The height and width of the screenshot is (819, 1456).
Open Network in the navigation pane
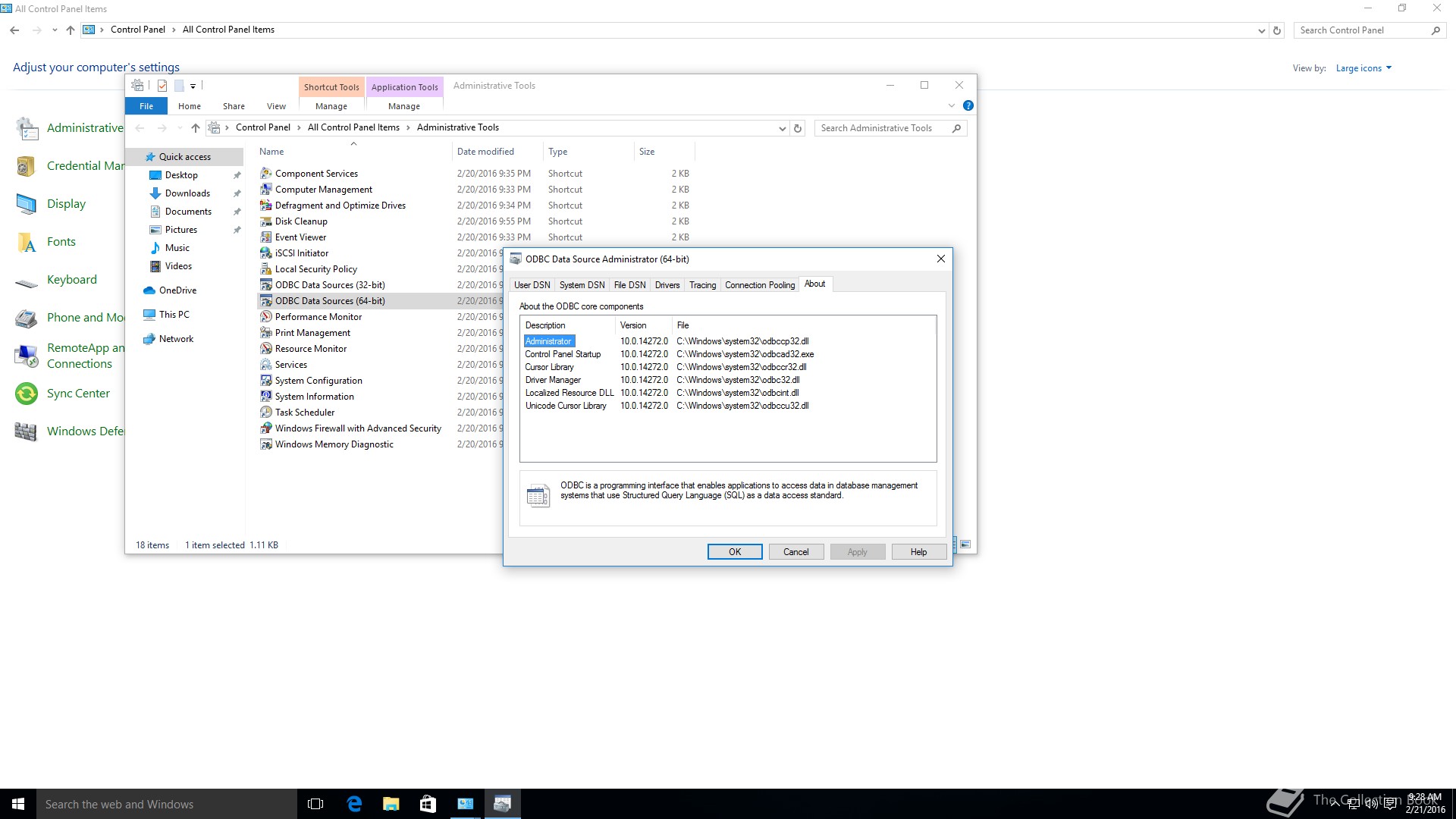(176, 339)
